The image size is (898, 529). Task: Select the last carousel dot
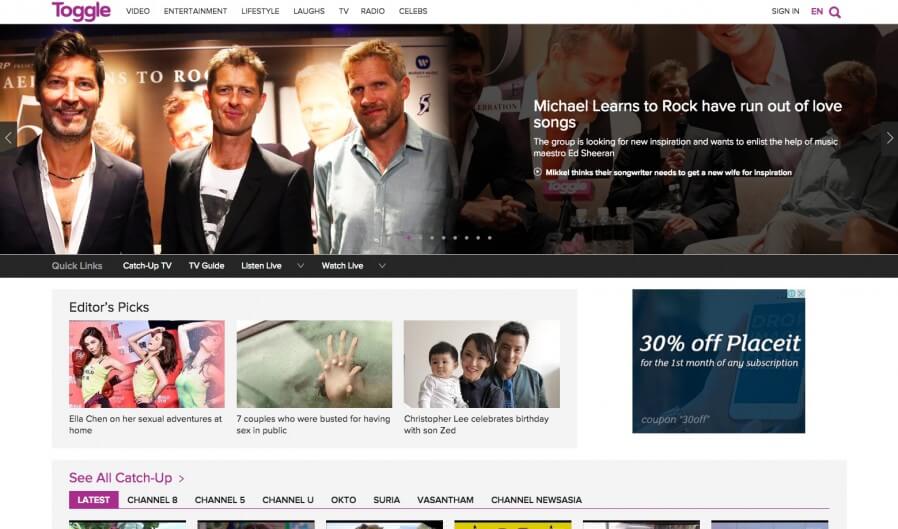click(x=490, y=238)
